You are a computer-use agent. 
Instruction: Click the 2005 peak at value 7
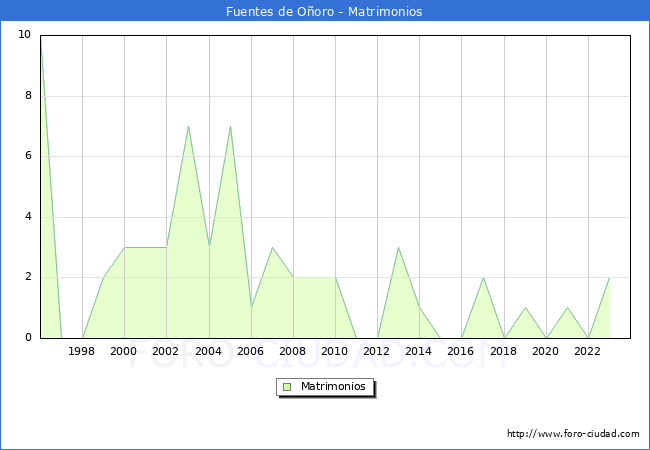230,127
